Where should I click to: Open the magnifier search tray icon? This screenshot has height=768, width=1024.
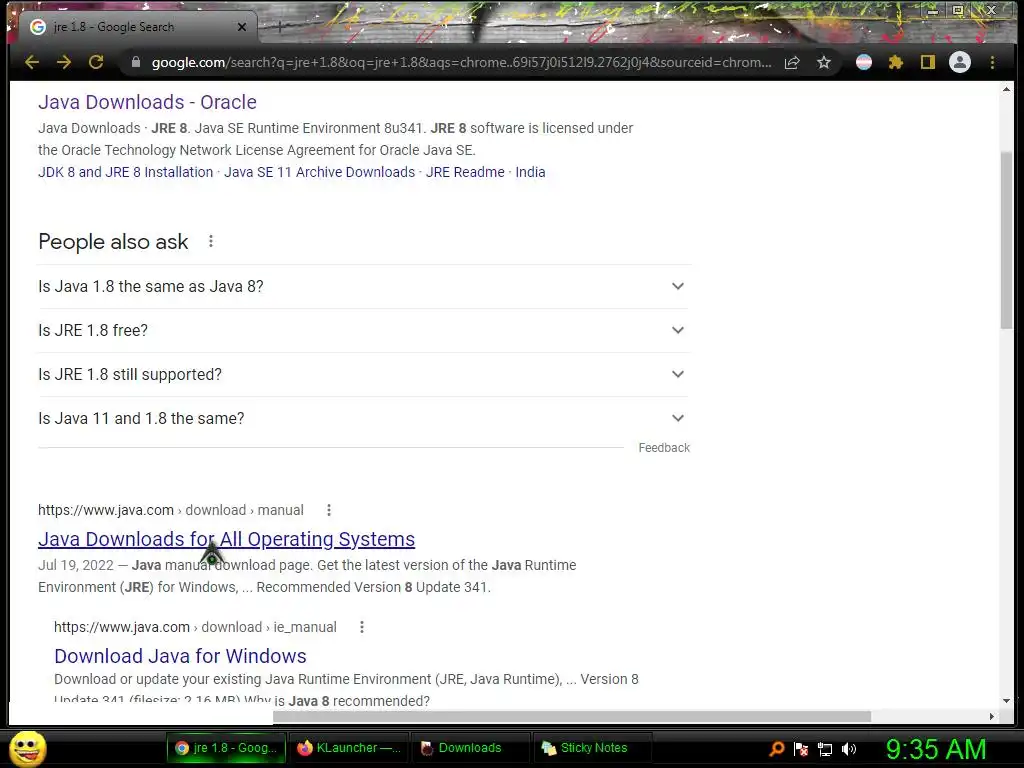tap(776, 749)
